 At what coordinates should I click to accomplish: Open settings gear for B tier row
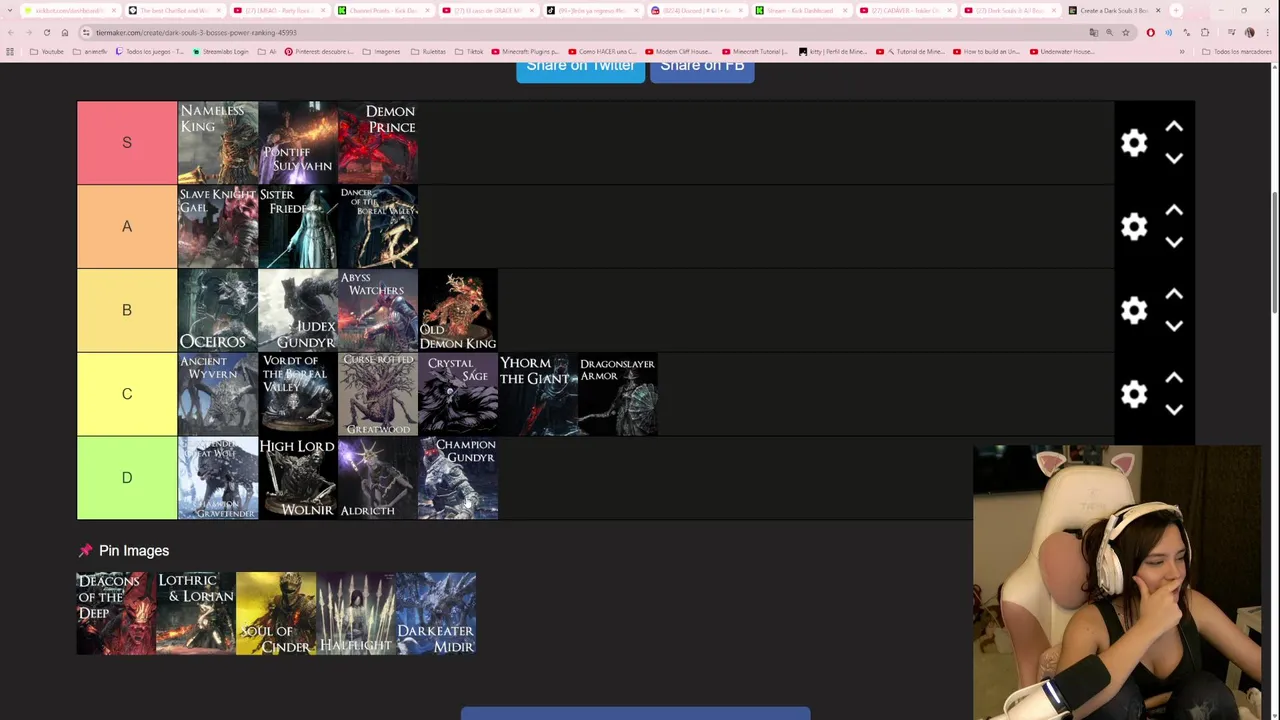[x=1133, y=311]
